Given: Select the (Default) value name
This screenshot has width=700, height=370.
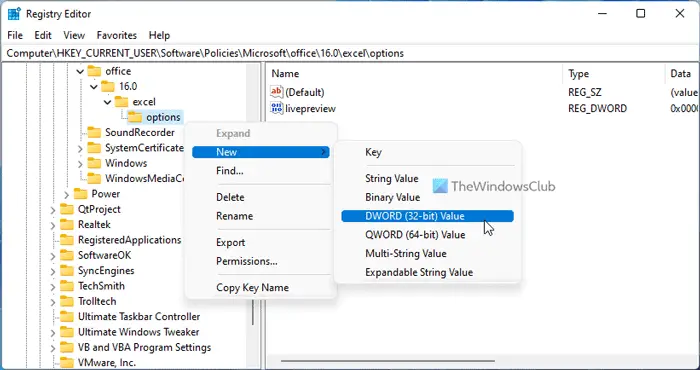Looking at the screenshot, I should pyautogui.click(x=305, y=92).
